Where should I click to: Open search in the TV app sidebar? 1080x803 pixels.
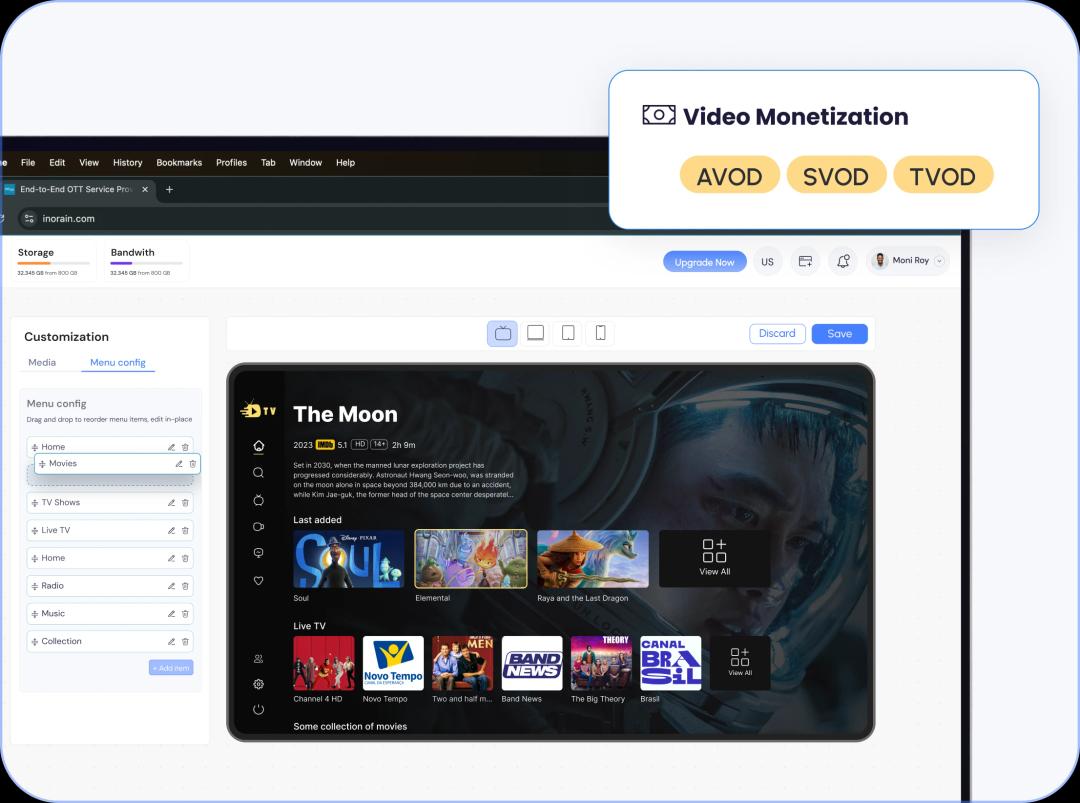259,473
